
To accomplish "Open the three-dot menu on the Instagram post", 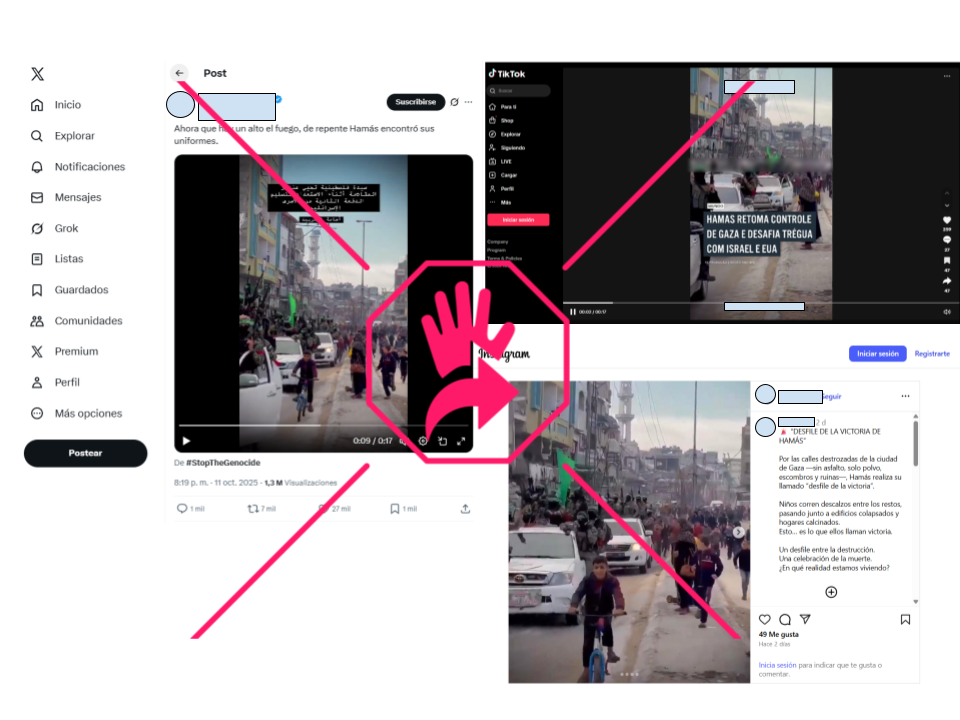I will pos(905,395).
